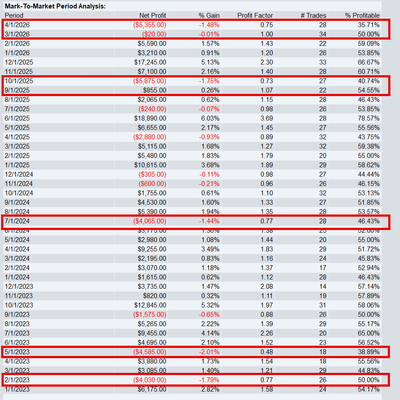Click the 78.57% profitable value
Viewport: 400px width, 400px height.
click(368, 118)
